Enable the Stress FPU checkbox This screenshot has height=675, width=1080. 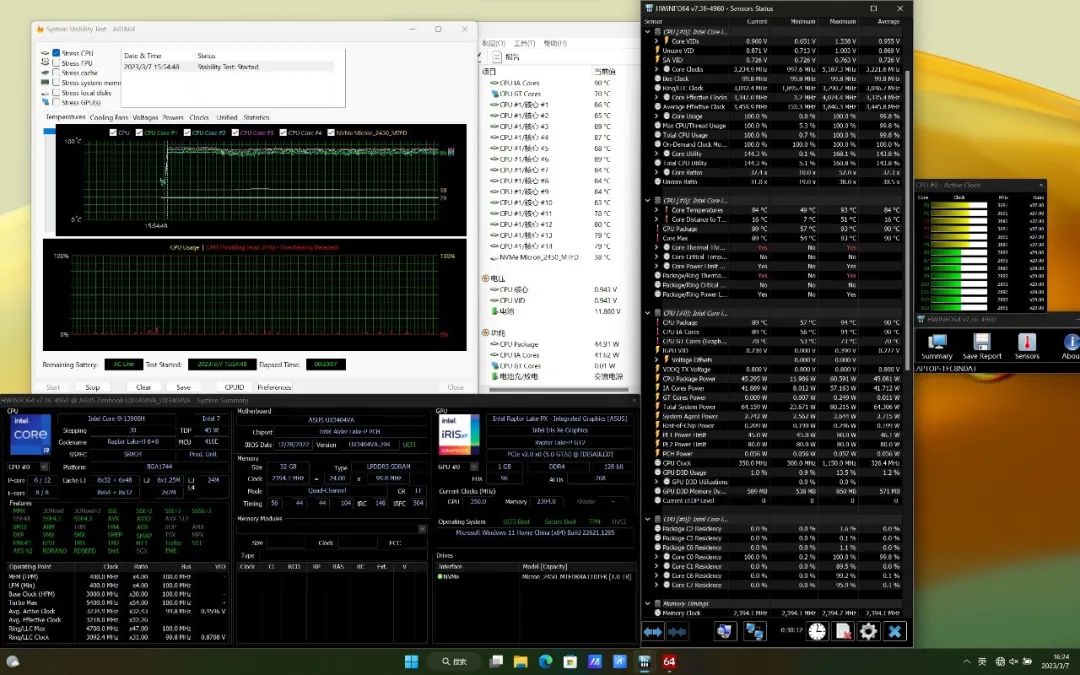[57, 63]
